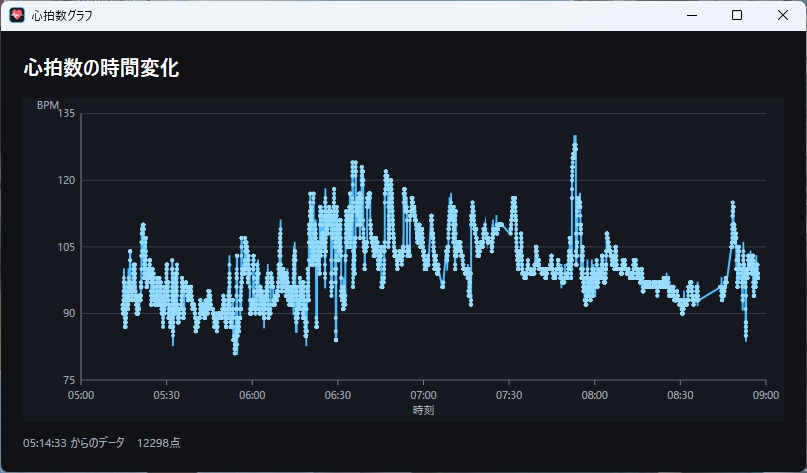Click the 05:14:33 からのデータ status text
Viewport: 807px width, 473px height.
tap(74, 443)
